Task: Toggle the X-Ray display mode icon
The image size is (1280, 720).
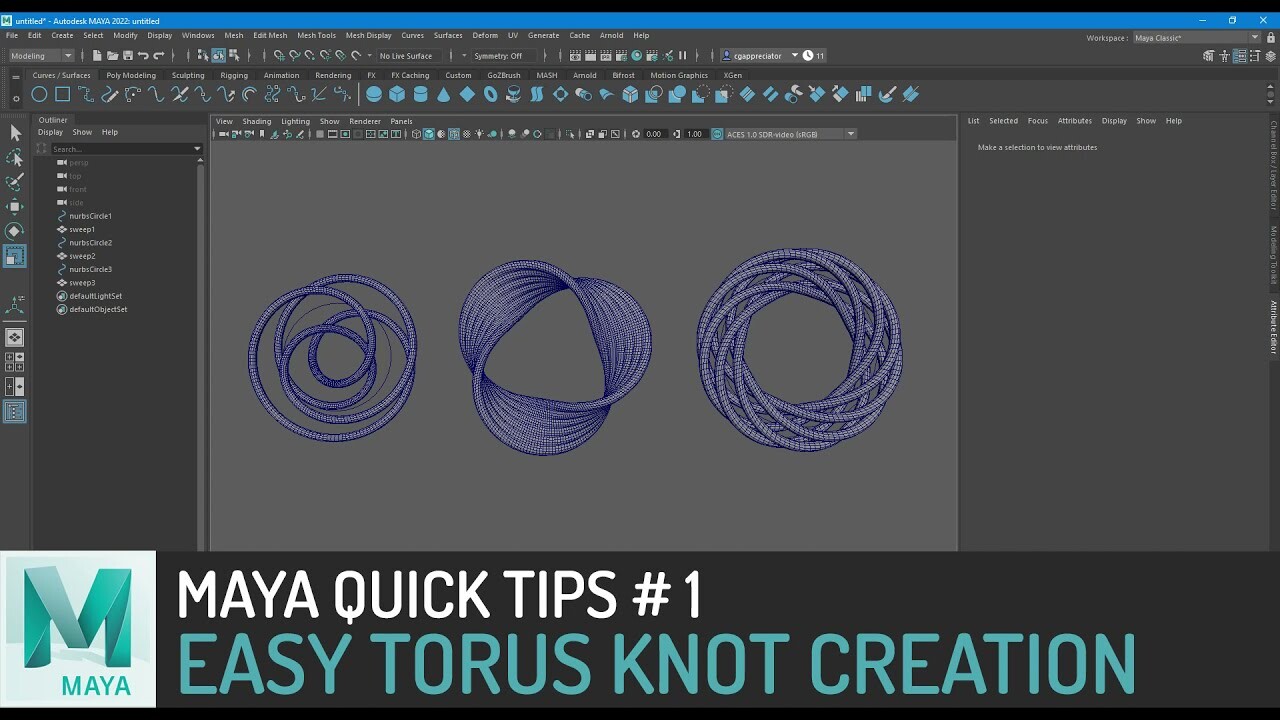Action: pos(467,133)
